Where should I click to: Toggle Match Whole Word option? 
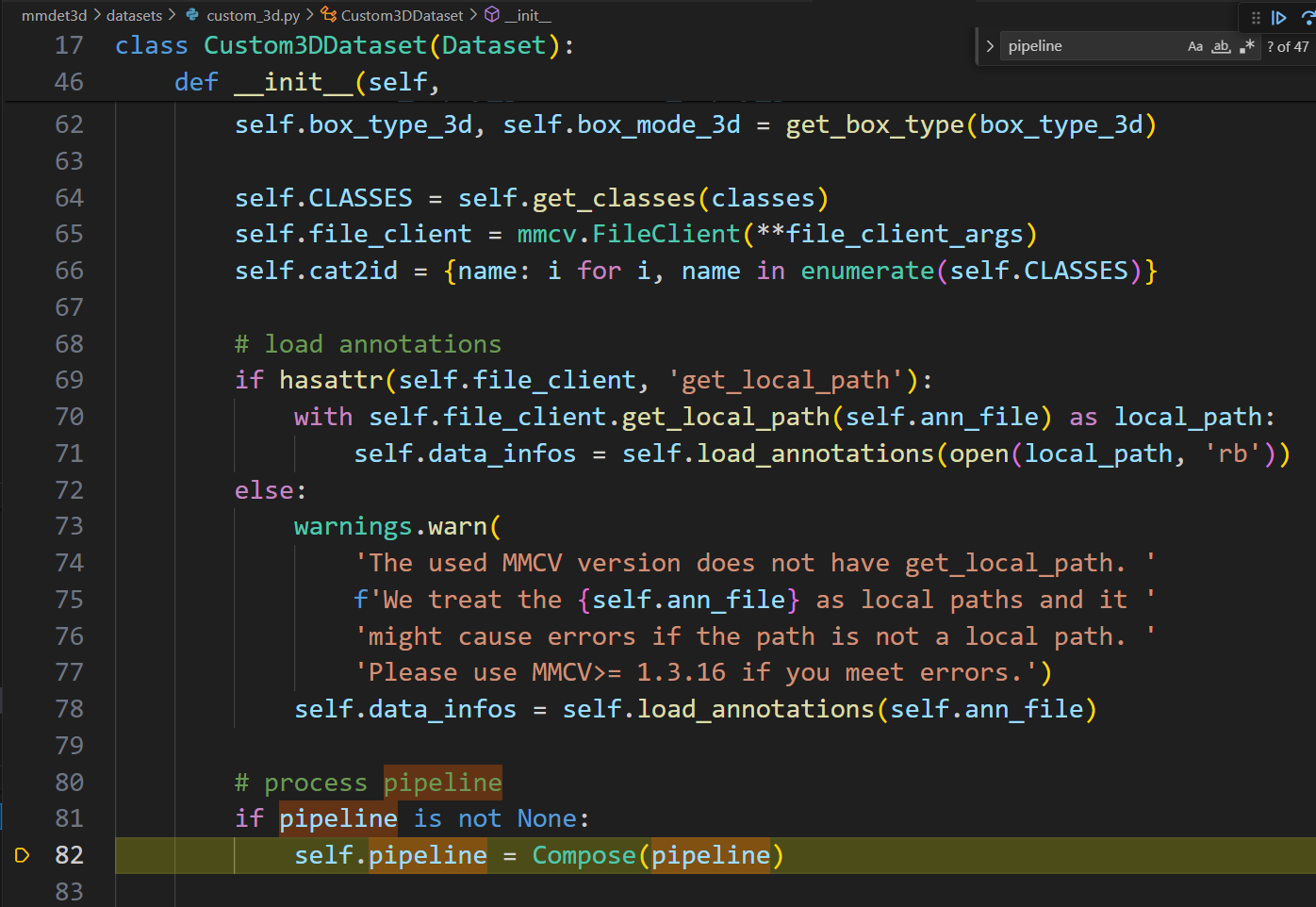click(x=1221, y=46)
